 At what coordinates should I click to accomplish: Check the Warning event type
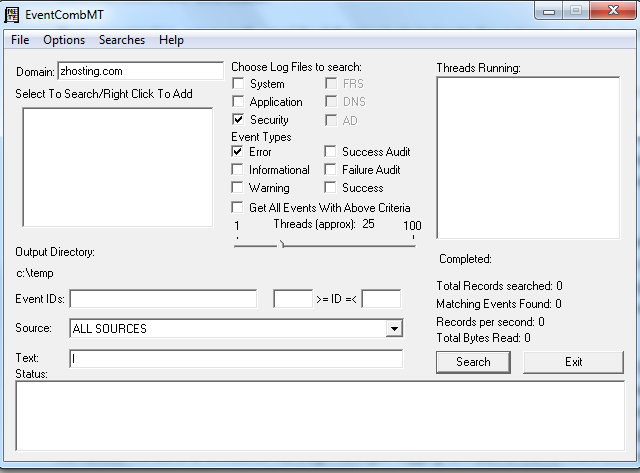pos(237,187)
